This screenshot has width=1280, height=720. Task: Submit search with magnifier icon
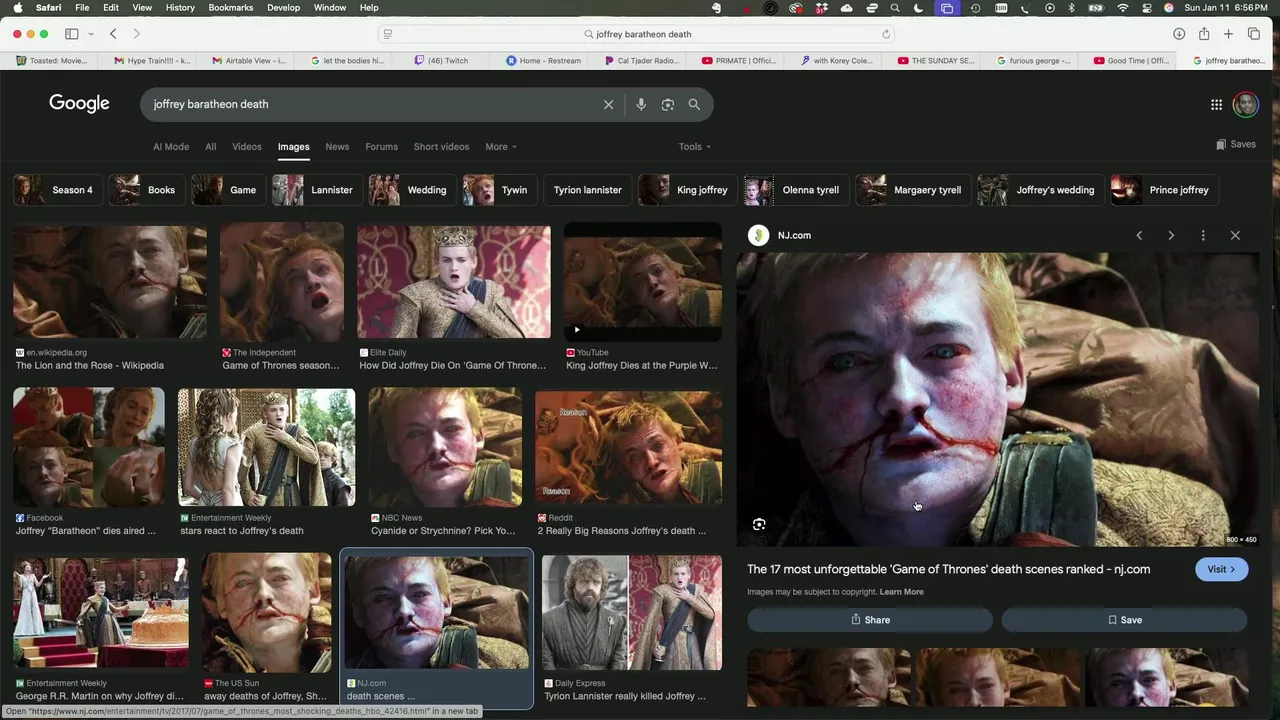[x=694, y=104]
